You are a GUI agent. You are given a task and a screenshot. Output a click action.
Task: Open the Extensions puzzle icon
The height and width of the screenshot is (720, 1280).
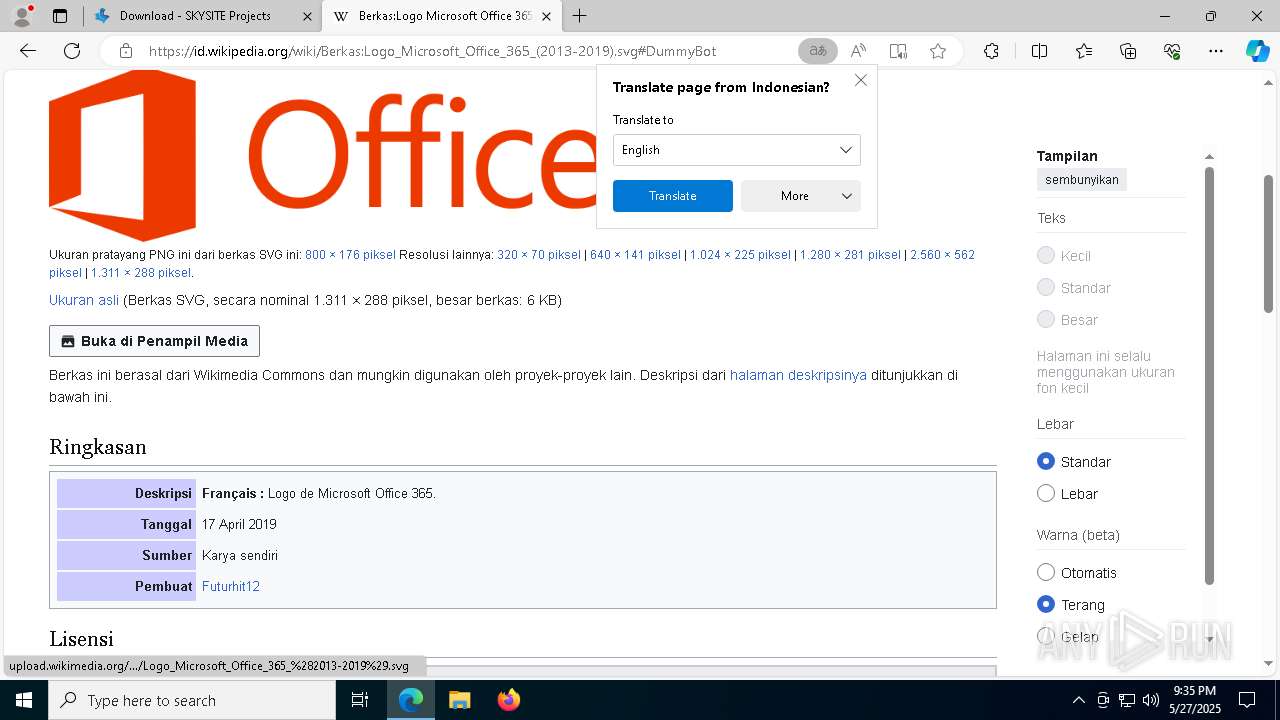click(x=991, y=51)
